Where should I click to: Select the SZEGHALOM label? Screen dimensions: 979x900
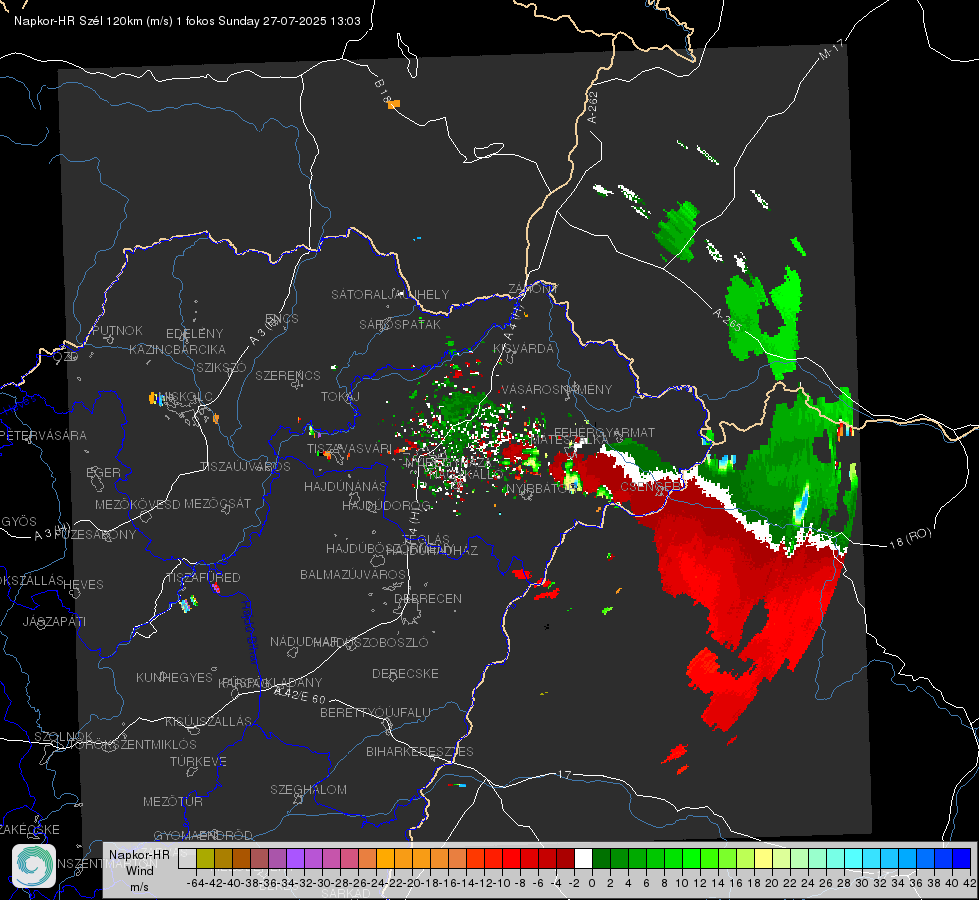point(308,789)
